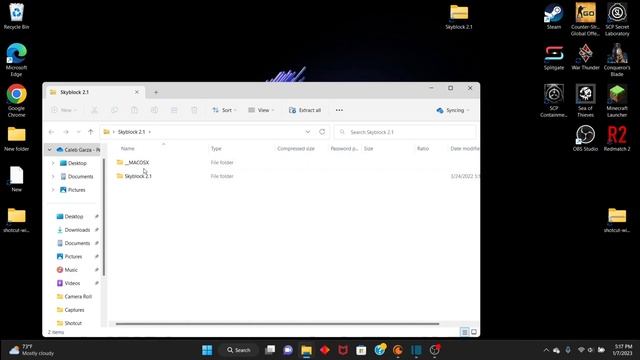The image size is (640, 360).
Task: Select the New folder desktop icon
Action: 16,139
